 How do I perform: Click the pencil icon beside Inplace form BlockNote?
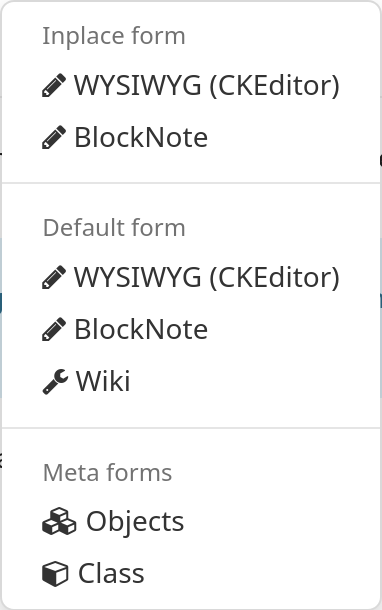point(54,137)
